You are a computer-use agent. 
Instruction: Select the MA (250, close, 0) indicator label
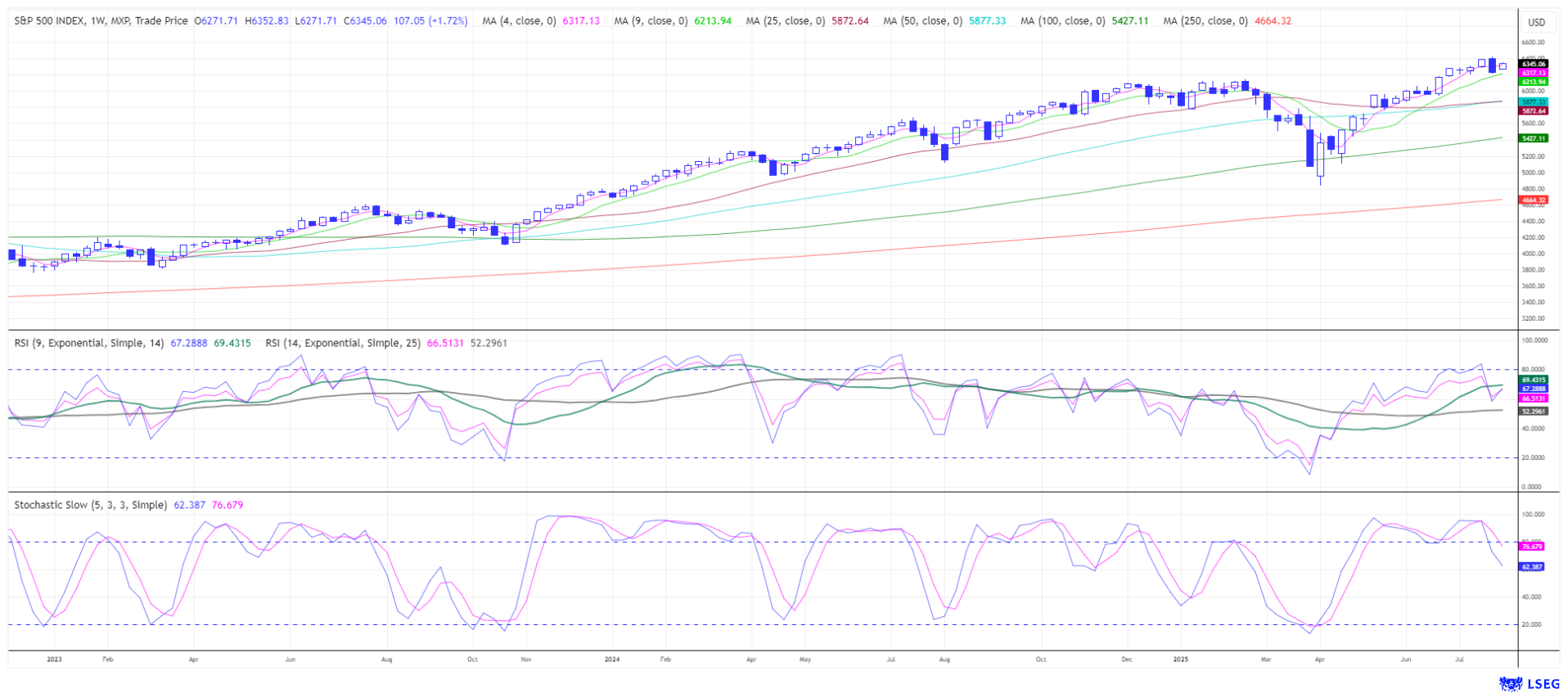point(1204,20)
